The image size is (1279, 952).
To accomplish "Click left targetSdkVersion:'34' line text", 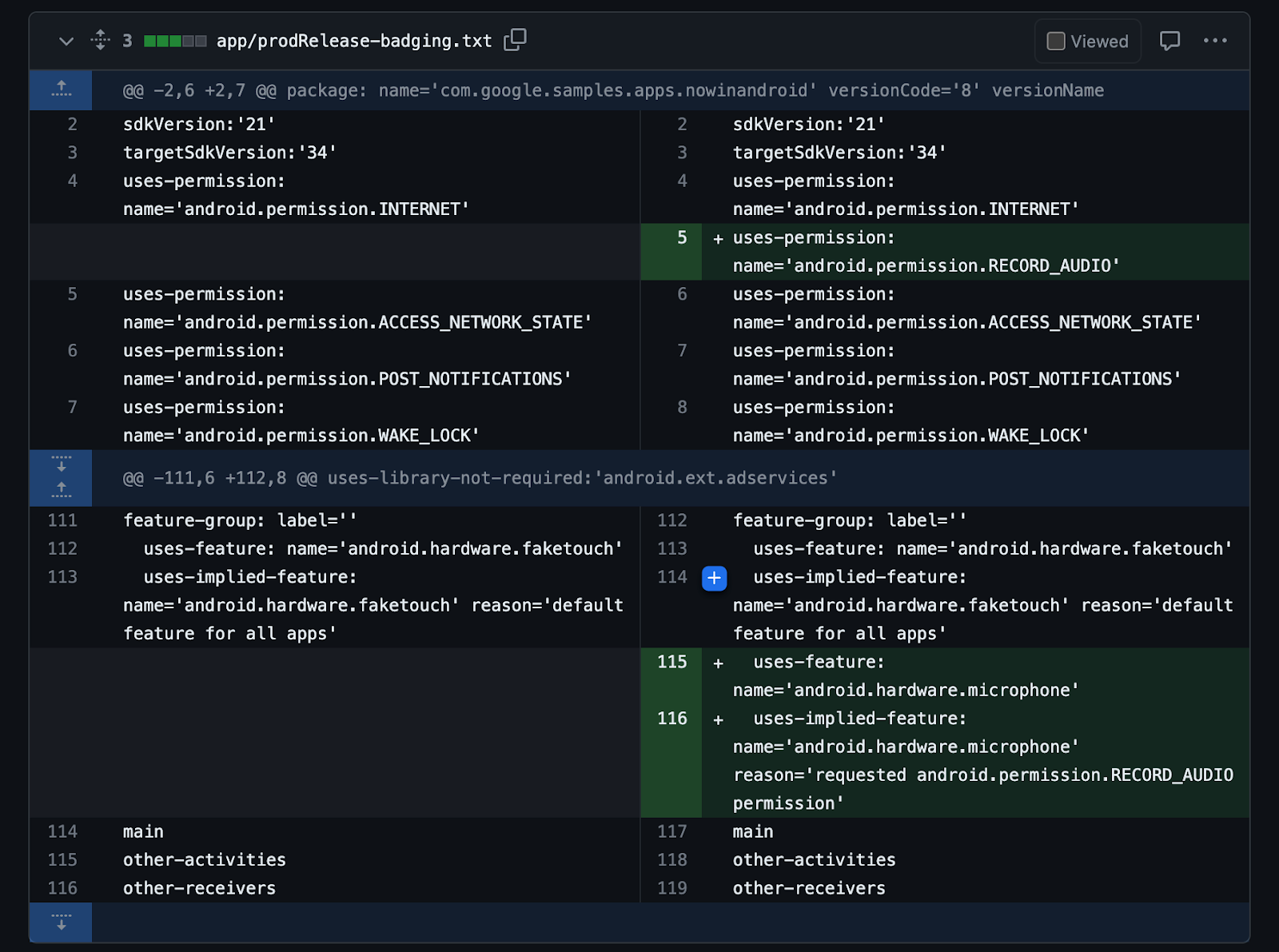I will click(230, 152).
